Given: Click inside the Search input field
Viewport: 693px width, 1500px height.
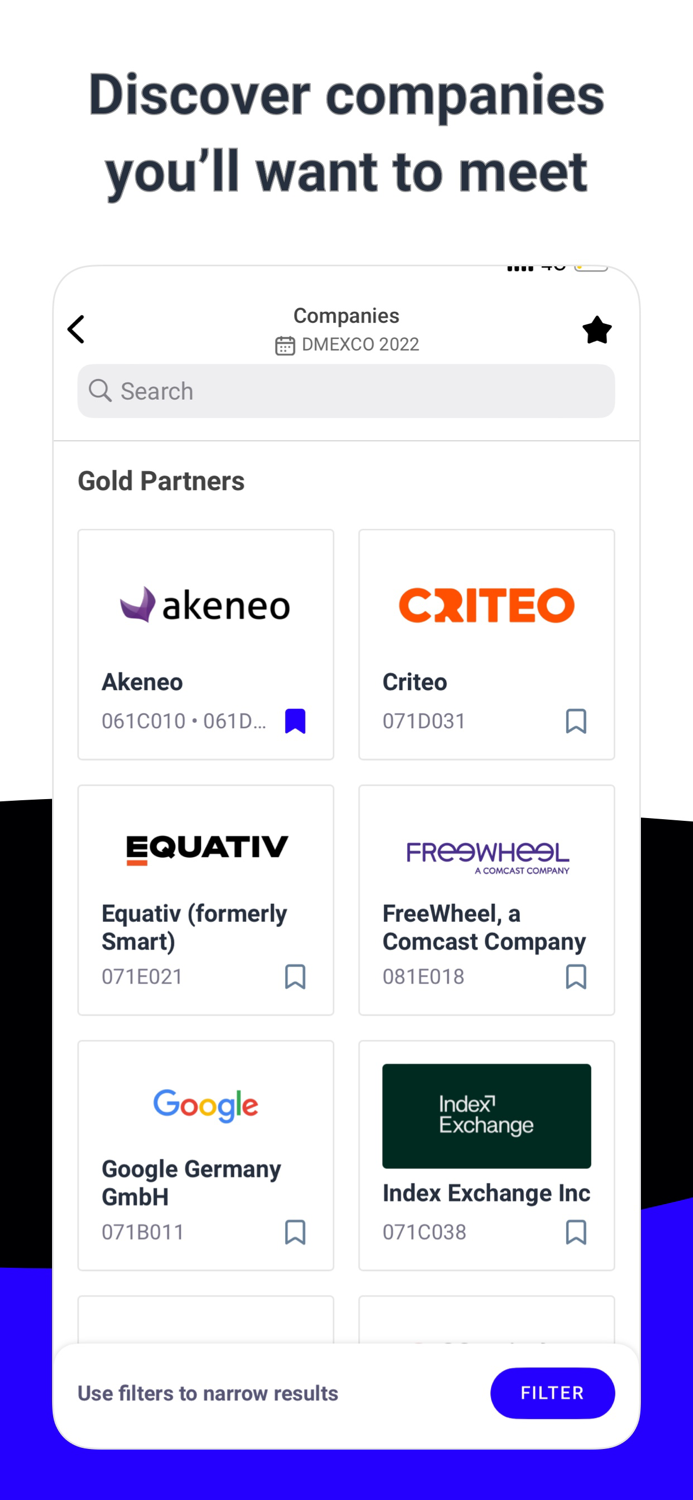Looking at the screenshot, I should [x=346, y=391].
